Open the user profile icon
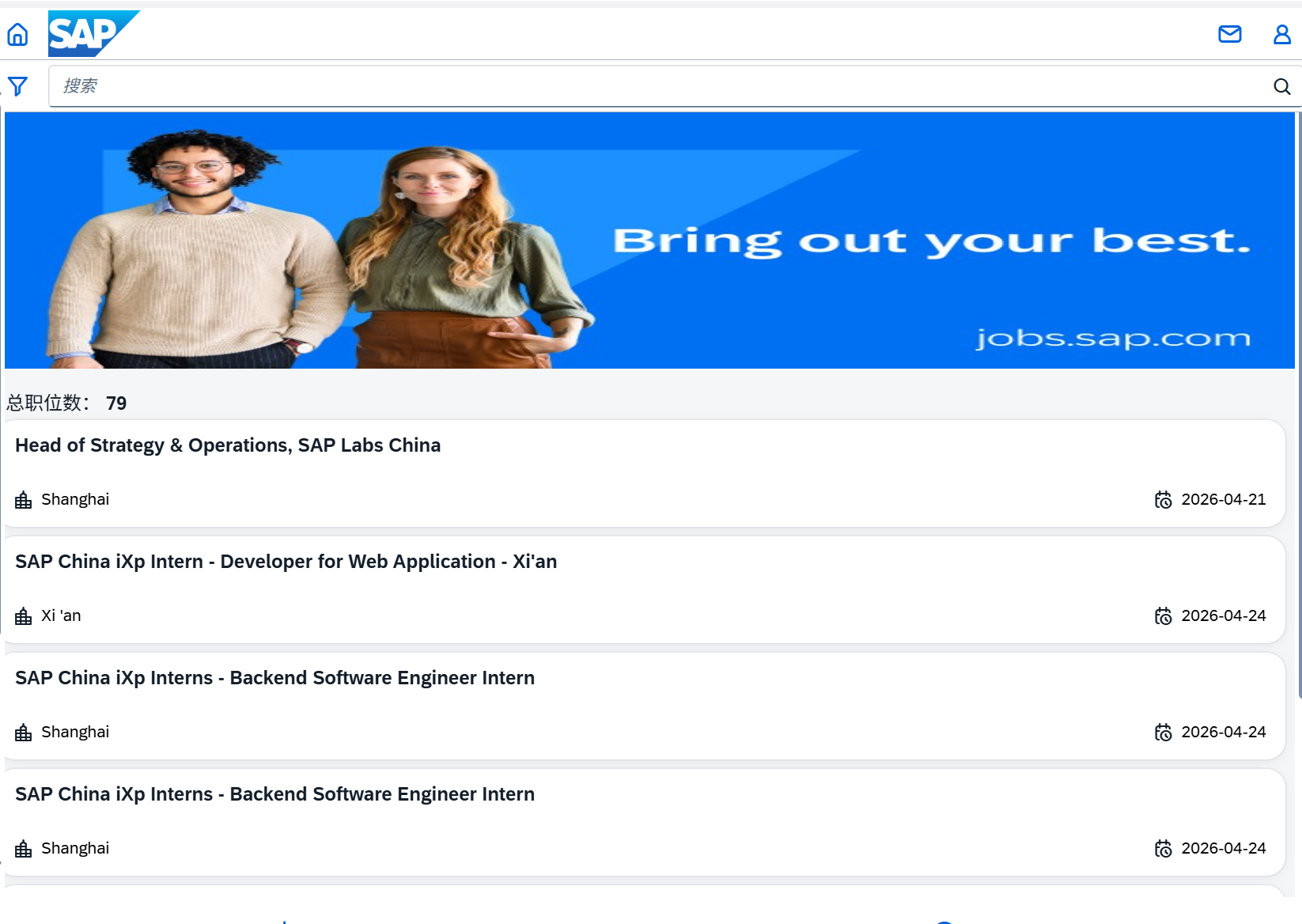This screenshot has height=924, width=1302. pyautogui.click(x=1281, y=34)
